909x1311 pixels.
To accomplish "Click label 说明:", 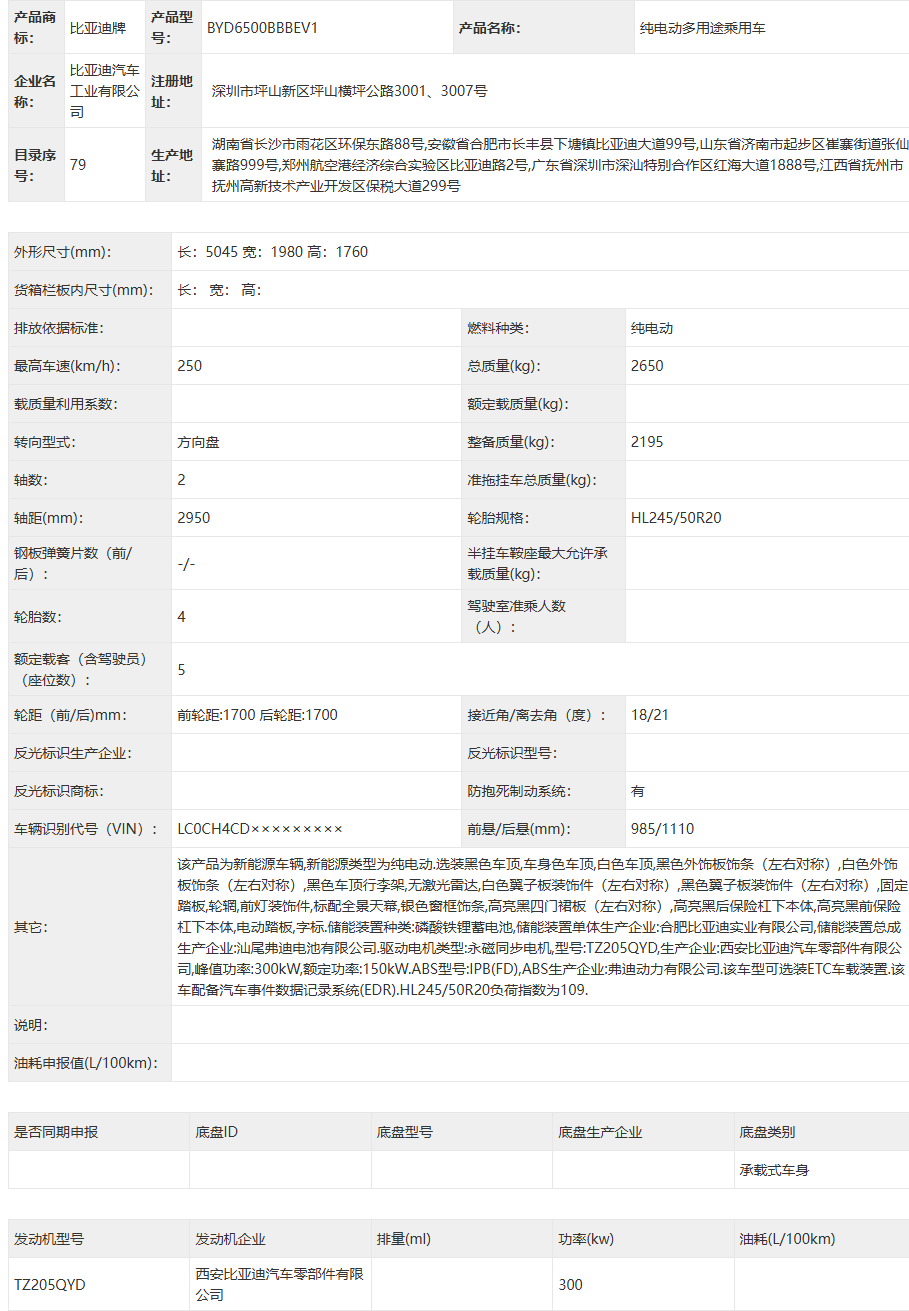I will 31,1025.
